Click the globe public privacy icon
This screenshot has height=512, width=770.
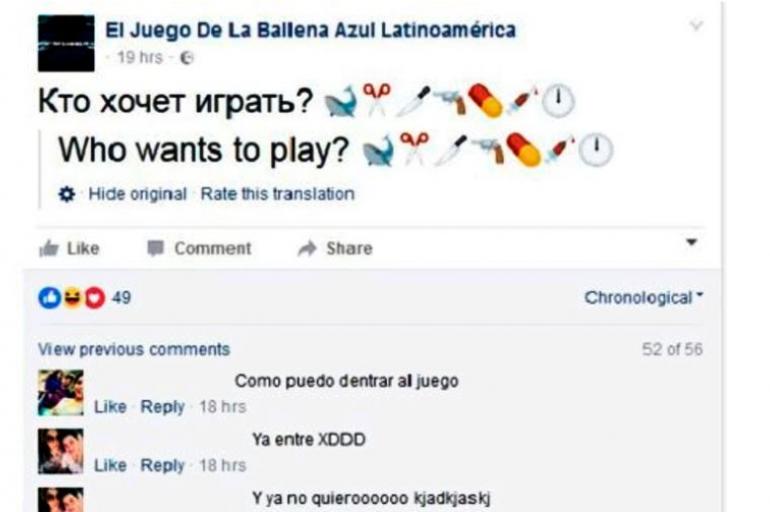click(187, 58)
